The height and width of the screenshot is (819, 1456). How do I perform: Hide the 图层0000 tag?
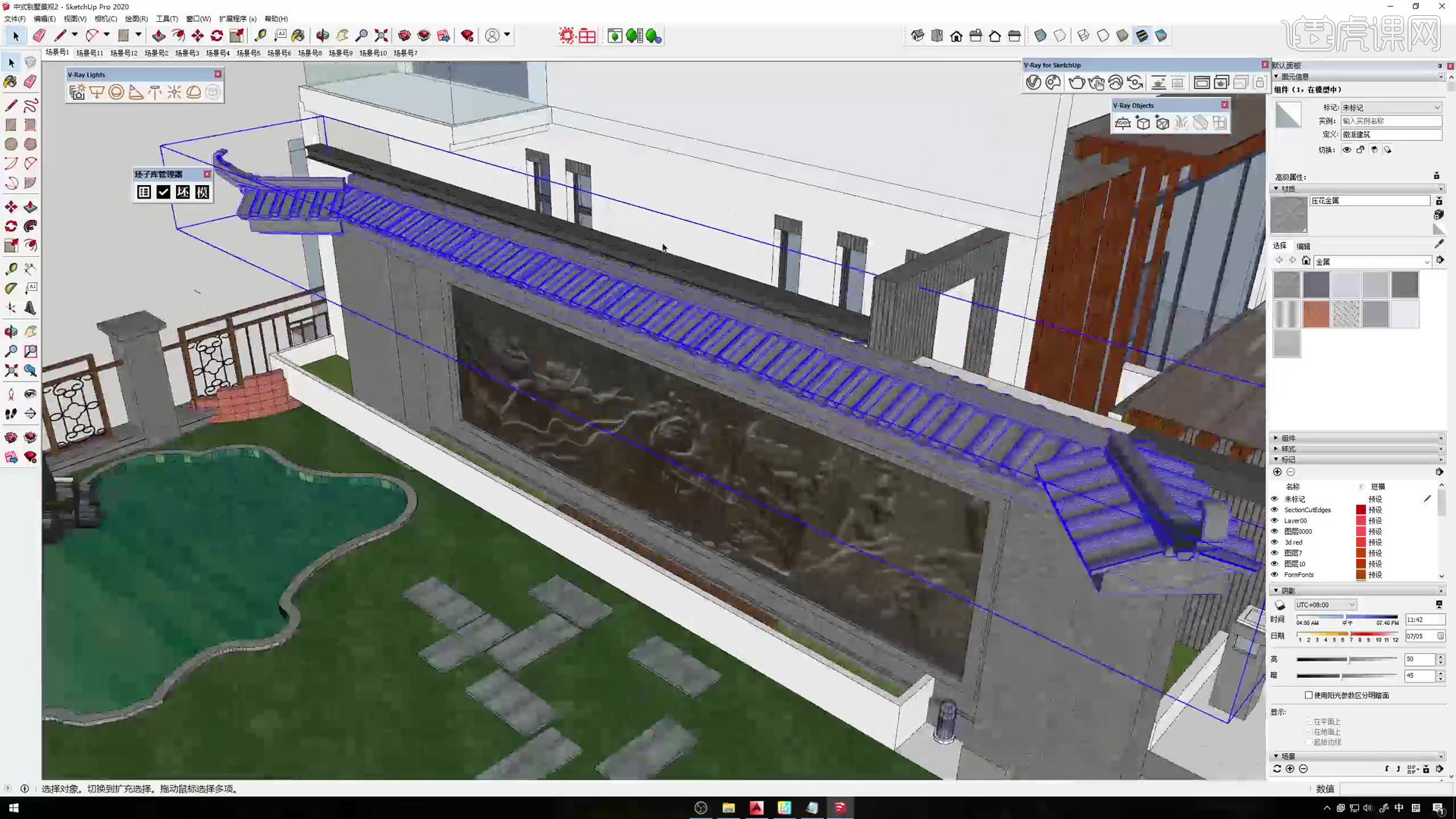click(x=1275, y=531)
